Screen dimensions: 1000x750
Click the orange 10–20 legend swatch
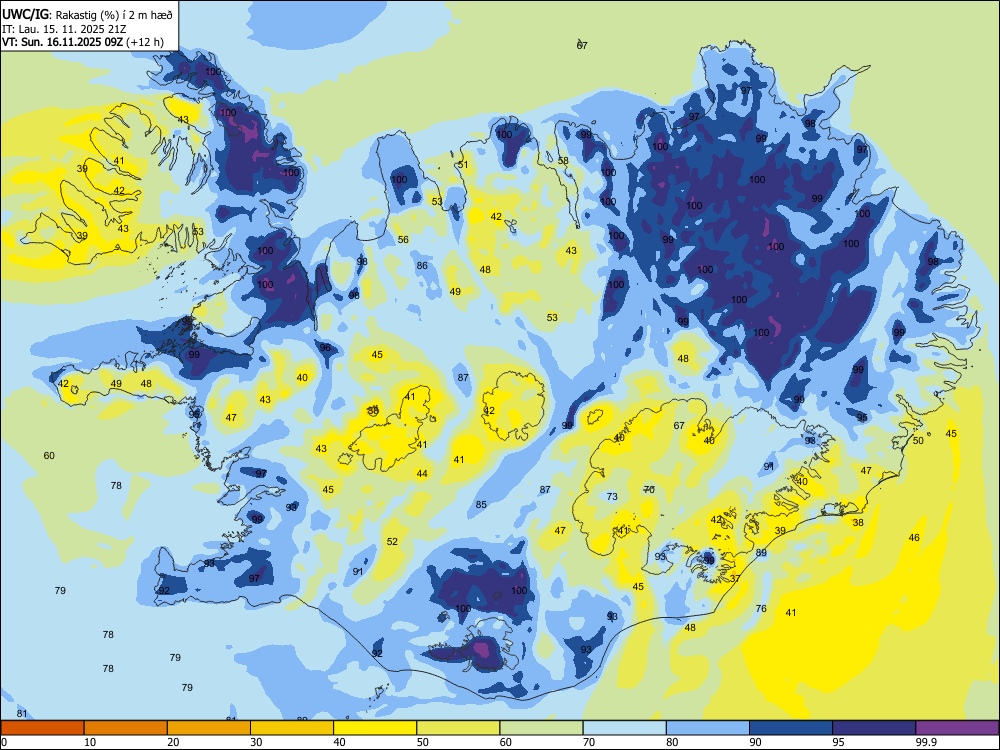click(126, 728)
